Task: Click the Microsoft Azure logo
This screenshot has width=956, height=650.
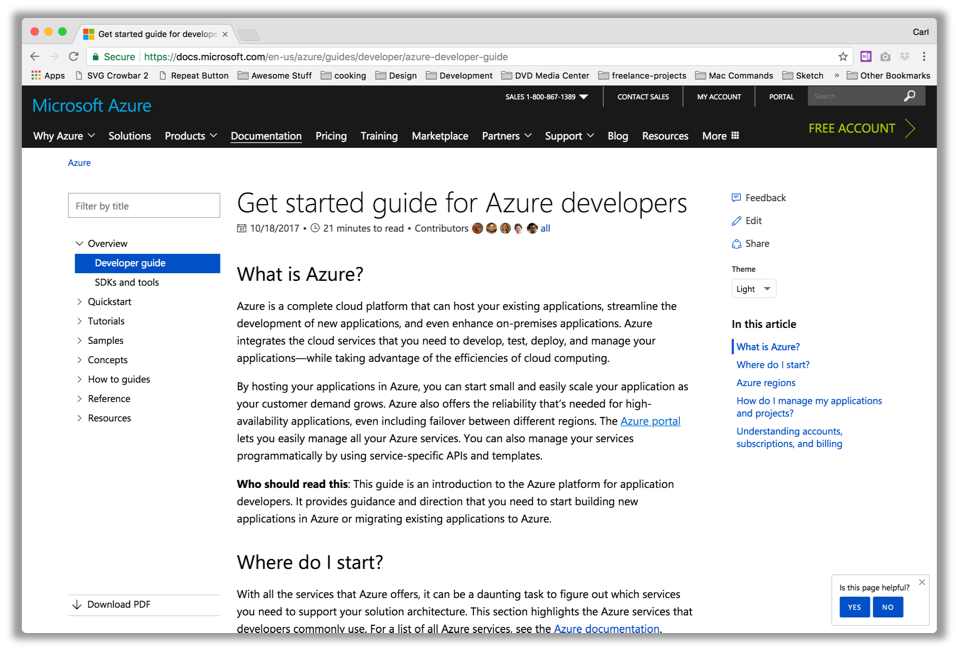Action: click(91, 105)
